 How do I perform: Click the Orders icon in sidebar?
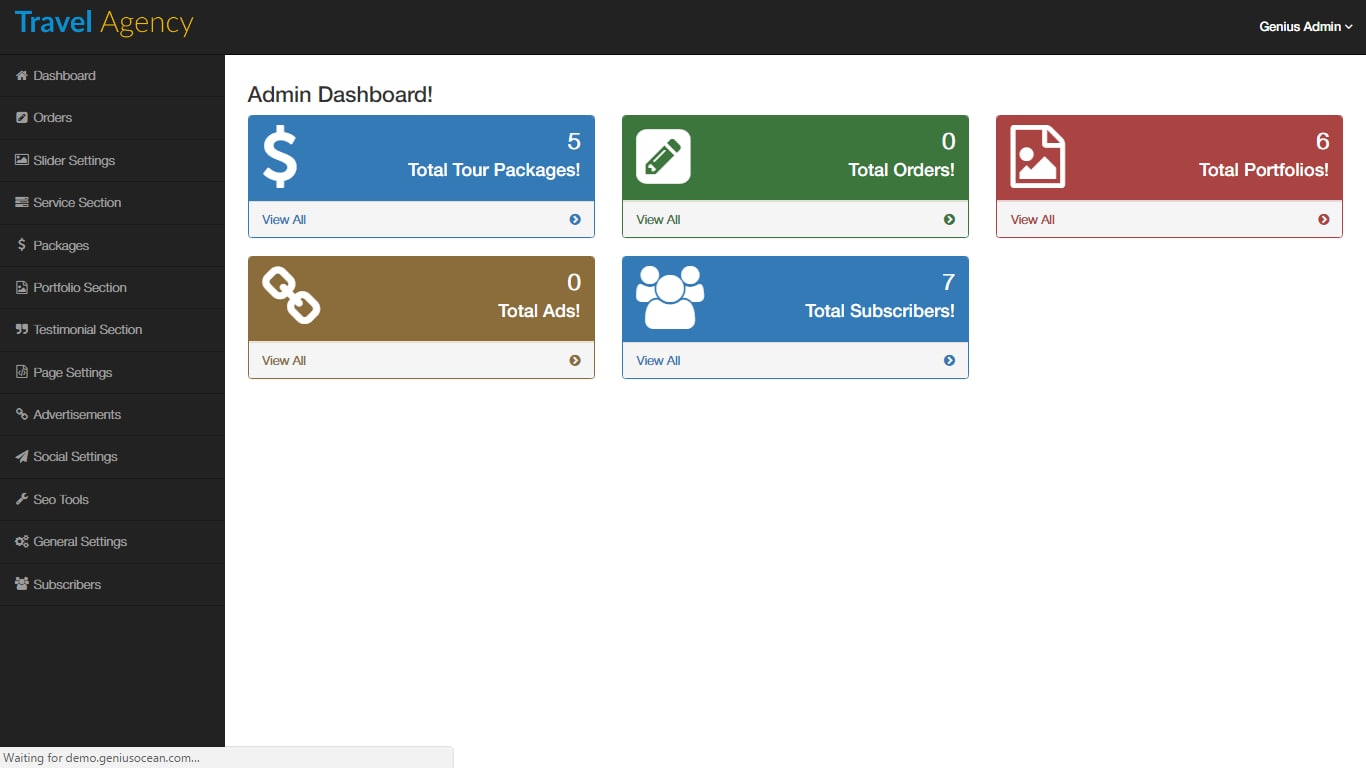[20, 117]
